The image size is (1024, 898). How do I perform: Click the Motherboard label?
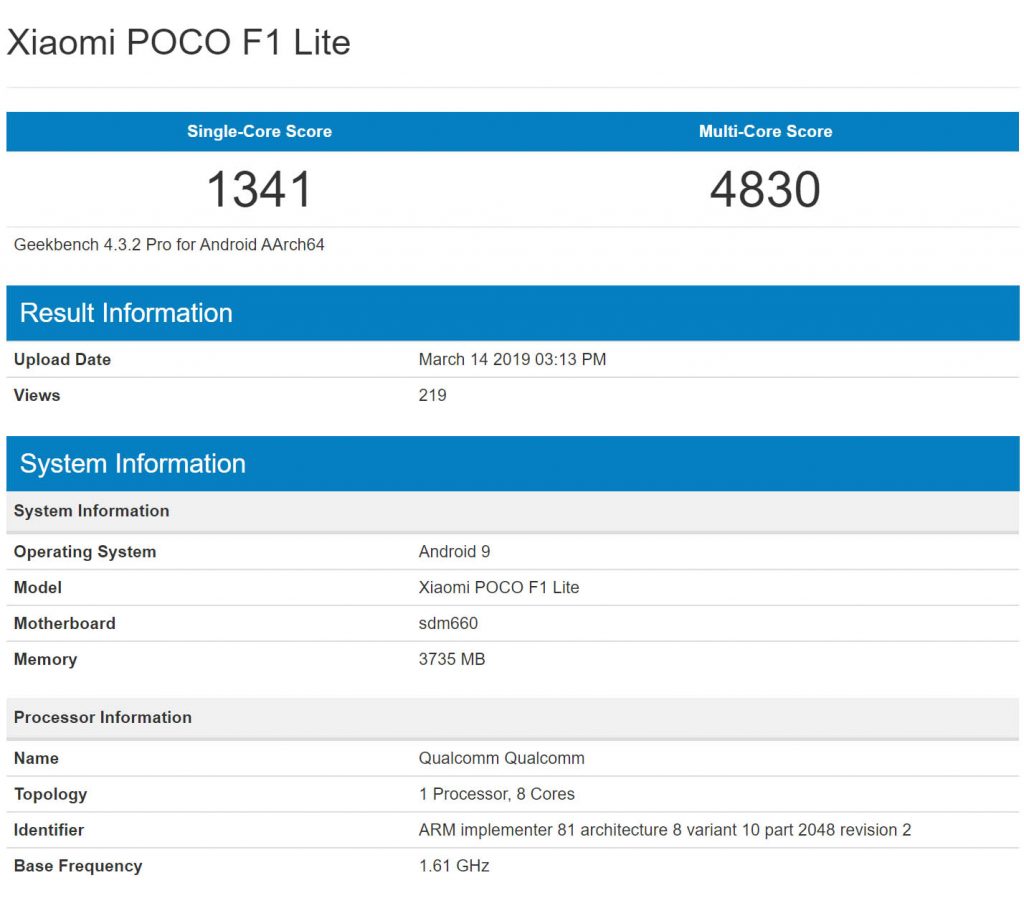click(65, 624)
